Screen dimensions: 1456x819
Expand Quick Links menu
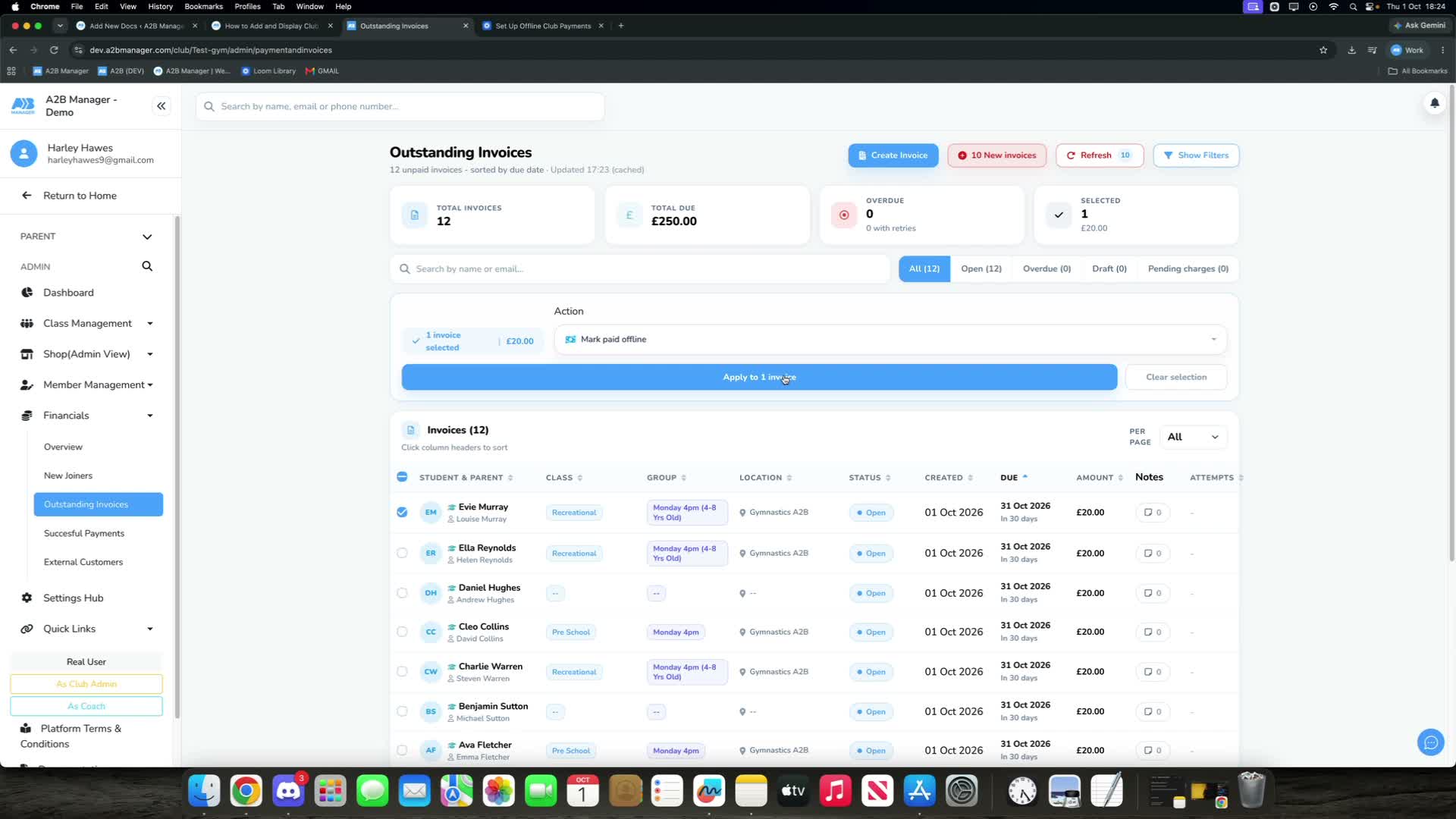point(150,629)
